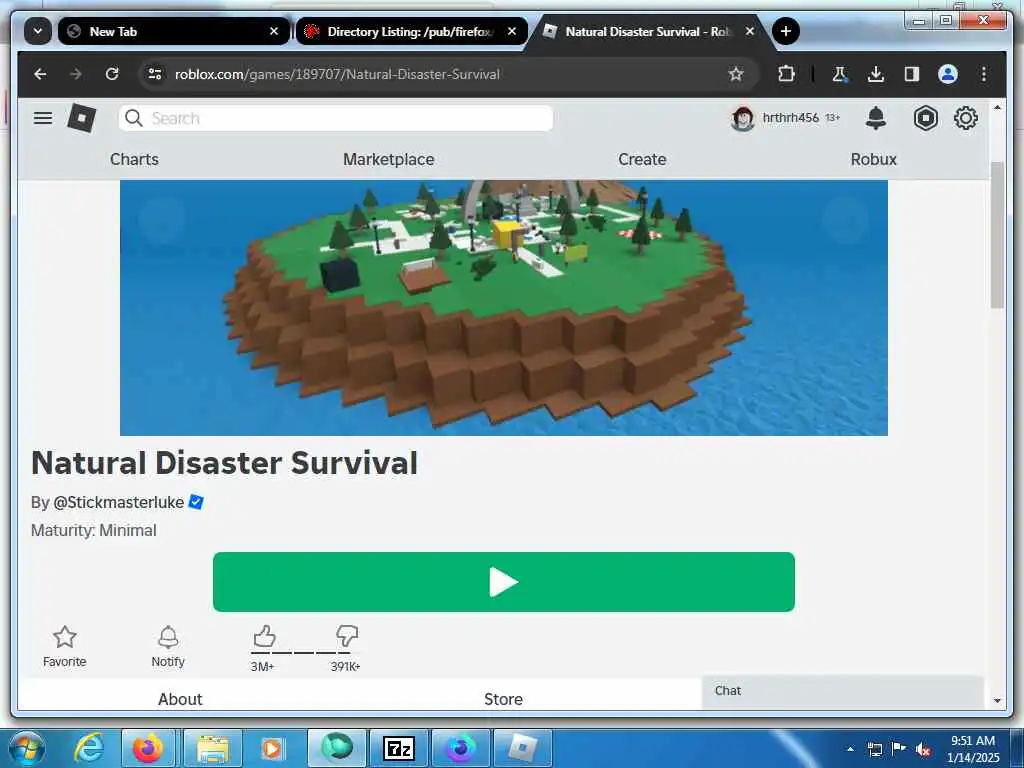Viewport: 1024px width, 768px height.
Task: Switch to the About tab
Action: [180, 699]
